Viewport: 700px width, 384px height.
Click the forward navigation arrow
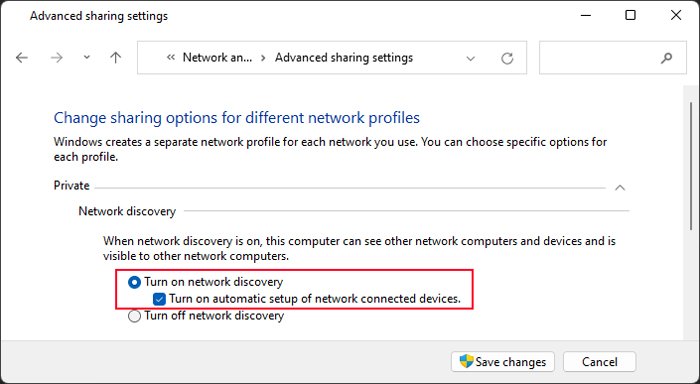click(x=57, y=58)
